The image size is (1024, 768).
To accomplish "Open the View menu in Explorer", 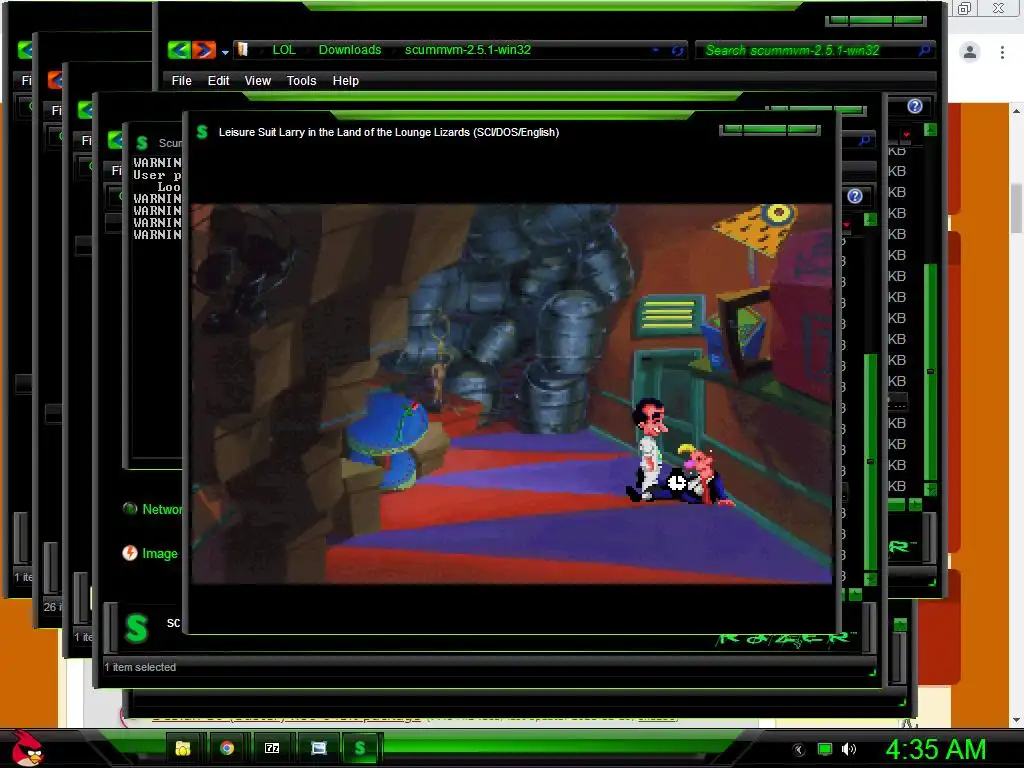I will [x=257, y=80].
